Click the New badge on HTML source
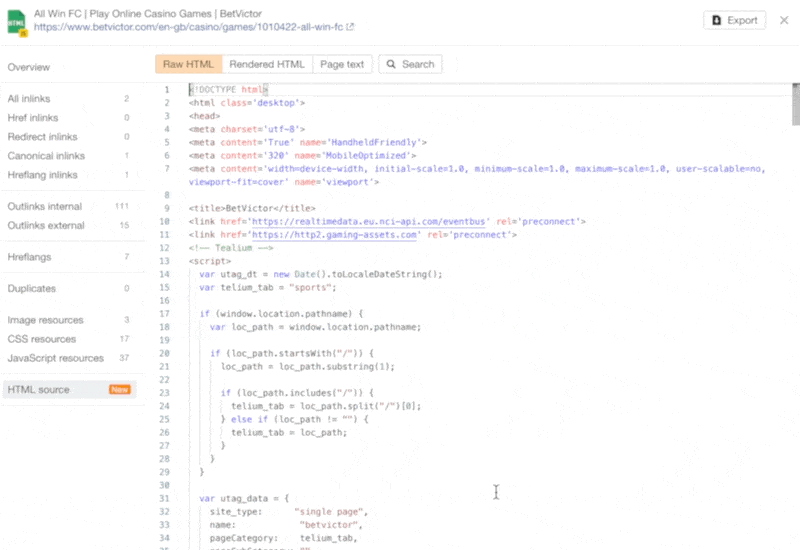This screenshot has height=550, width=800. click(119, 390)
